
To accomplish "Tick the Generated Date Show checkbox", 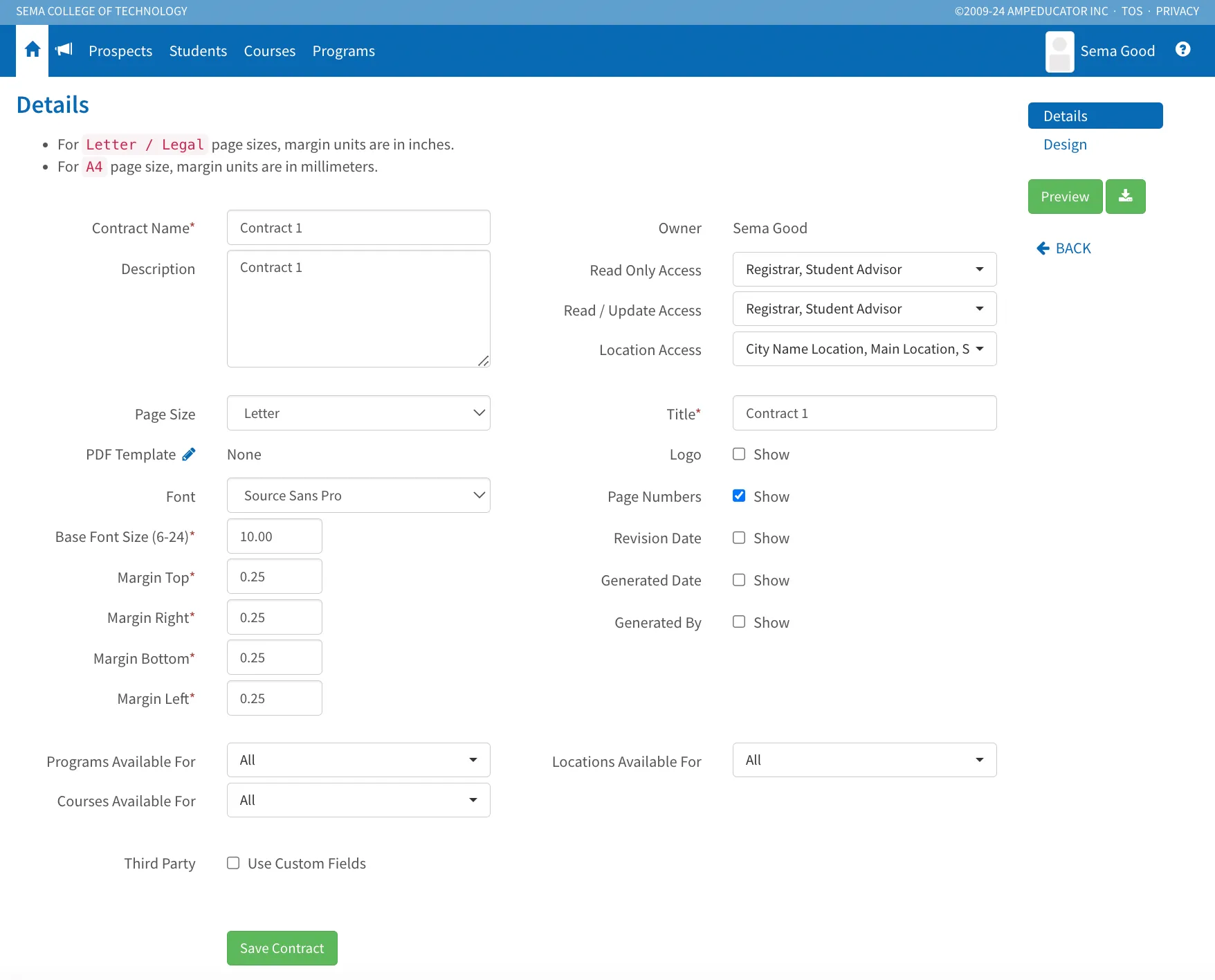I will click(739, 580).
